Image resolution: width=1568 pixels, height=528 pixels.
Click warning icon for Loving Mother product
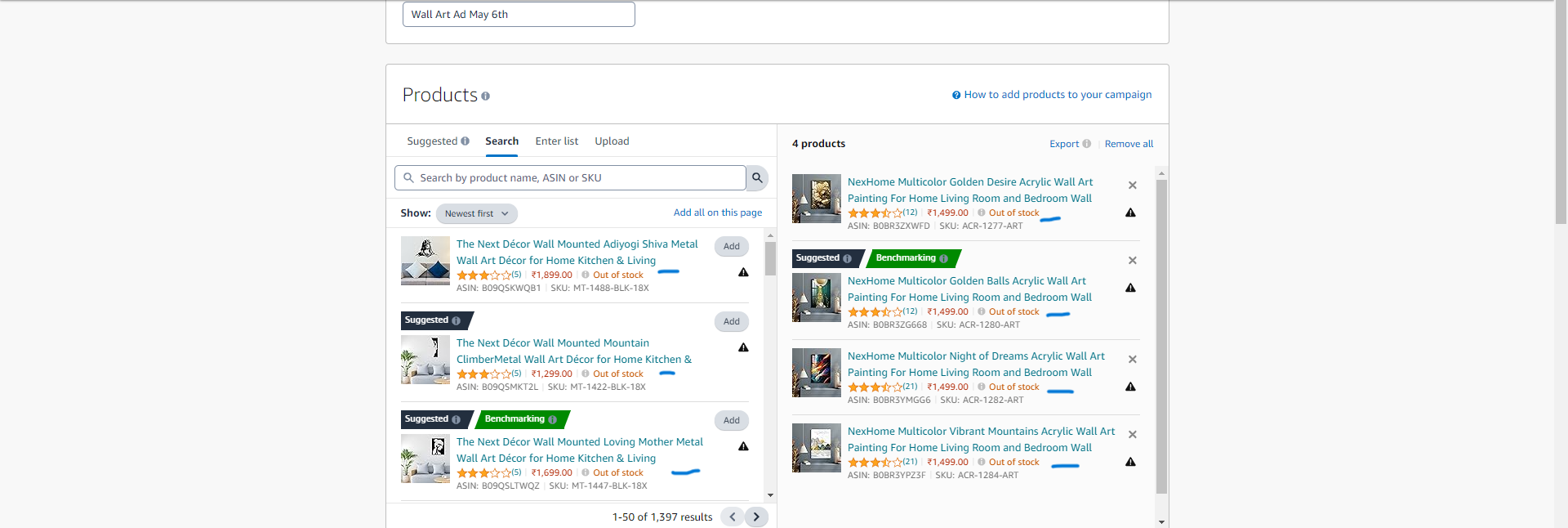[x=743, y=446]
